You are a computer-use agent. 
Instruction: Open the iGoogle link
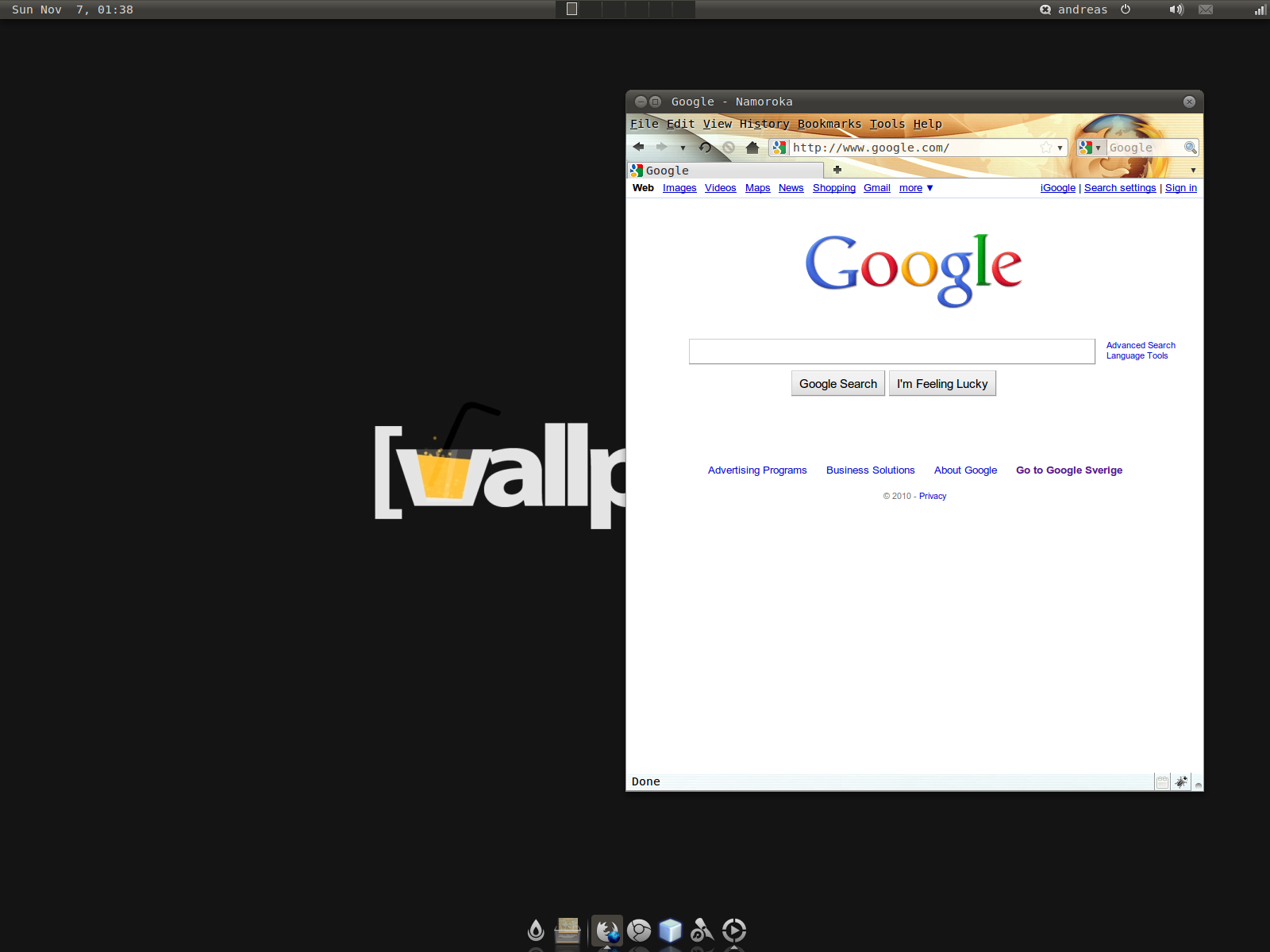tap(1058, 188)
